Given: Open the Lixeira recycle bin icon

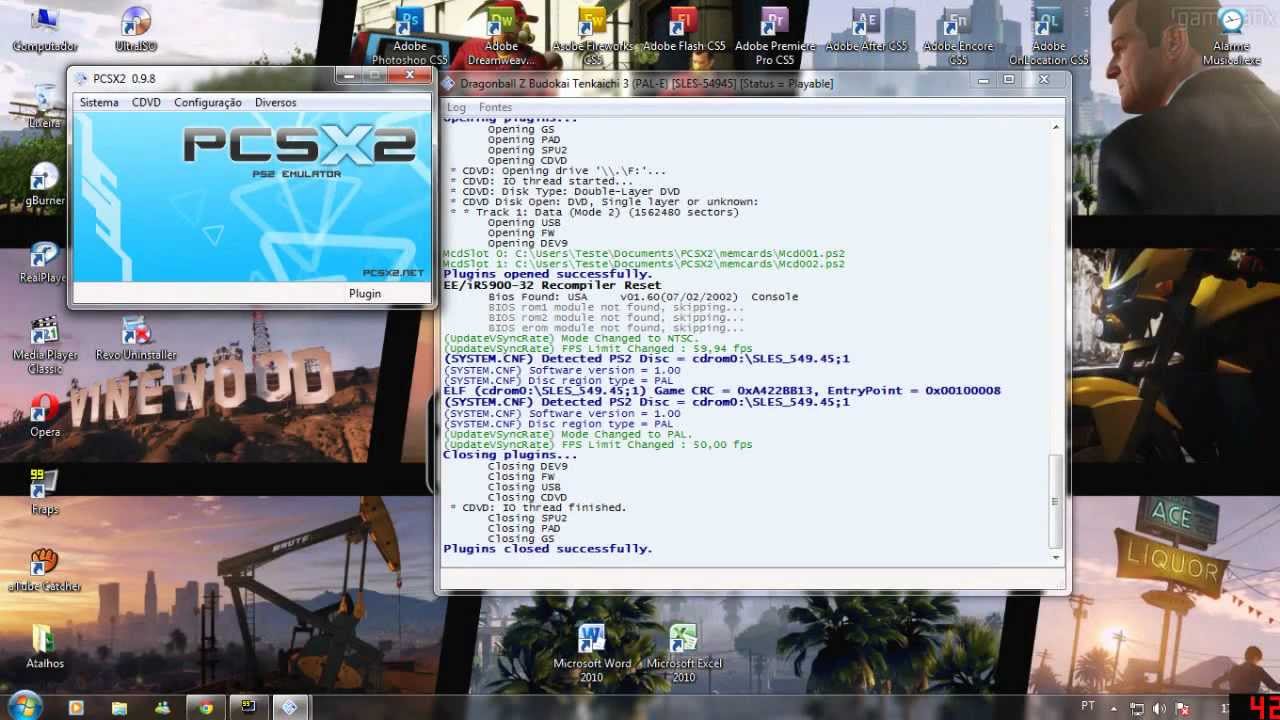Looking at the screenshot, I should (44, 106).
